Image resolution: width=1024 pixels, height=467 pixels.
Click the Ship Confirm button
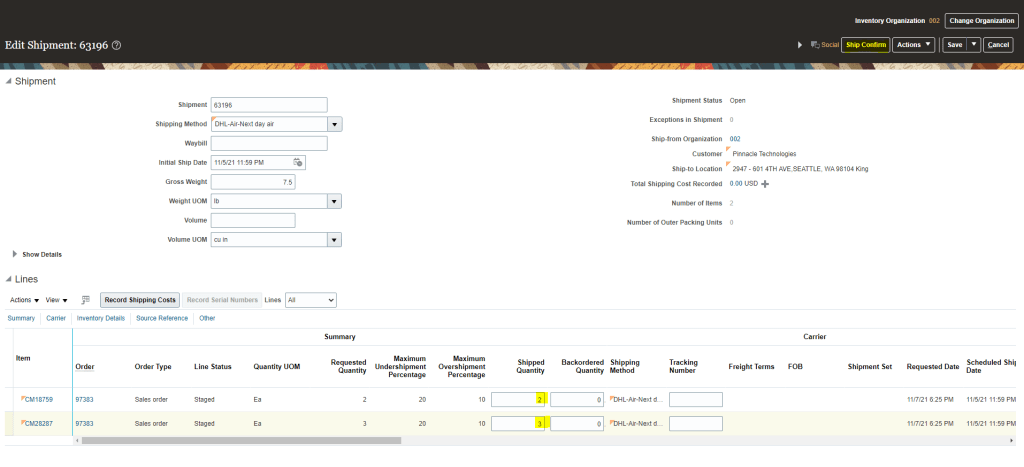point(865,45)
